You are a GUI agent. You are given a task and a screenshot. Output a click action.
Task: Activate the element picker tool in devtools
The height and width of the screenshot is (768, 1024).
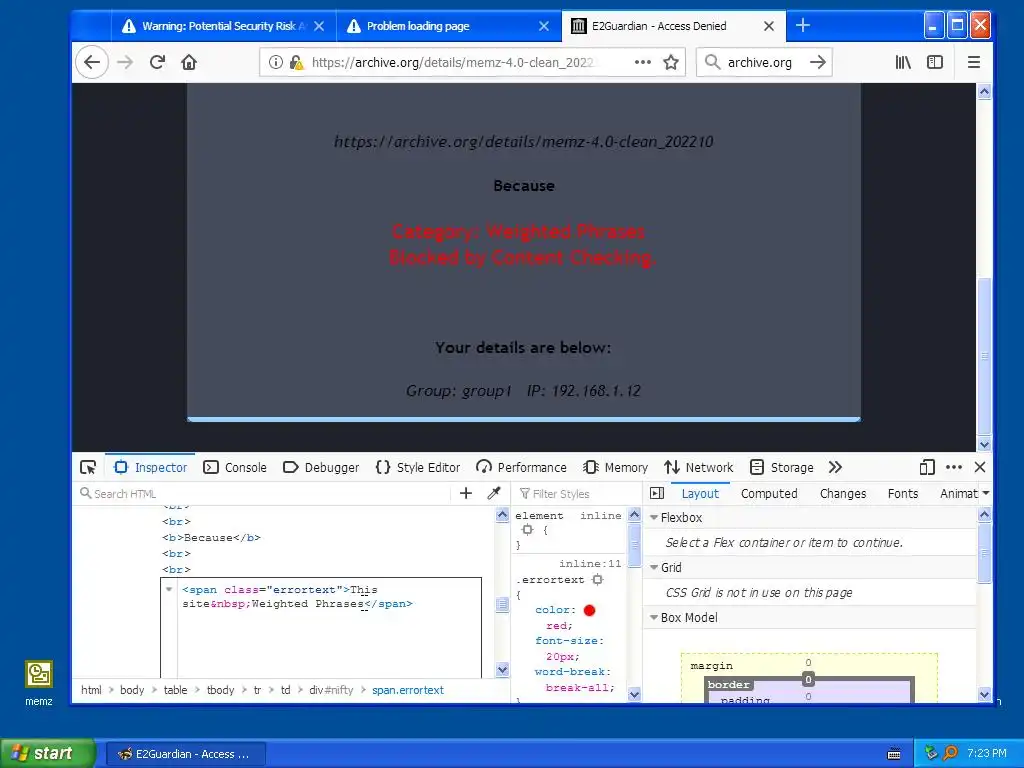[x=88, y=468]
